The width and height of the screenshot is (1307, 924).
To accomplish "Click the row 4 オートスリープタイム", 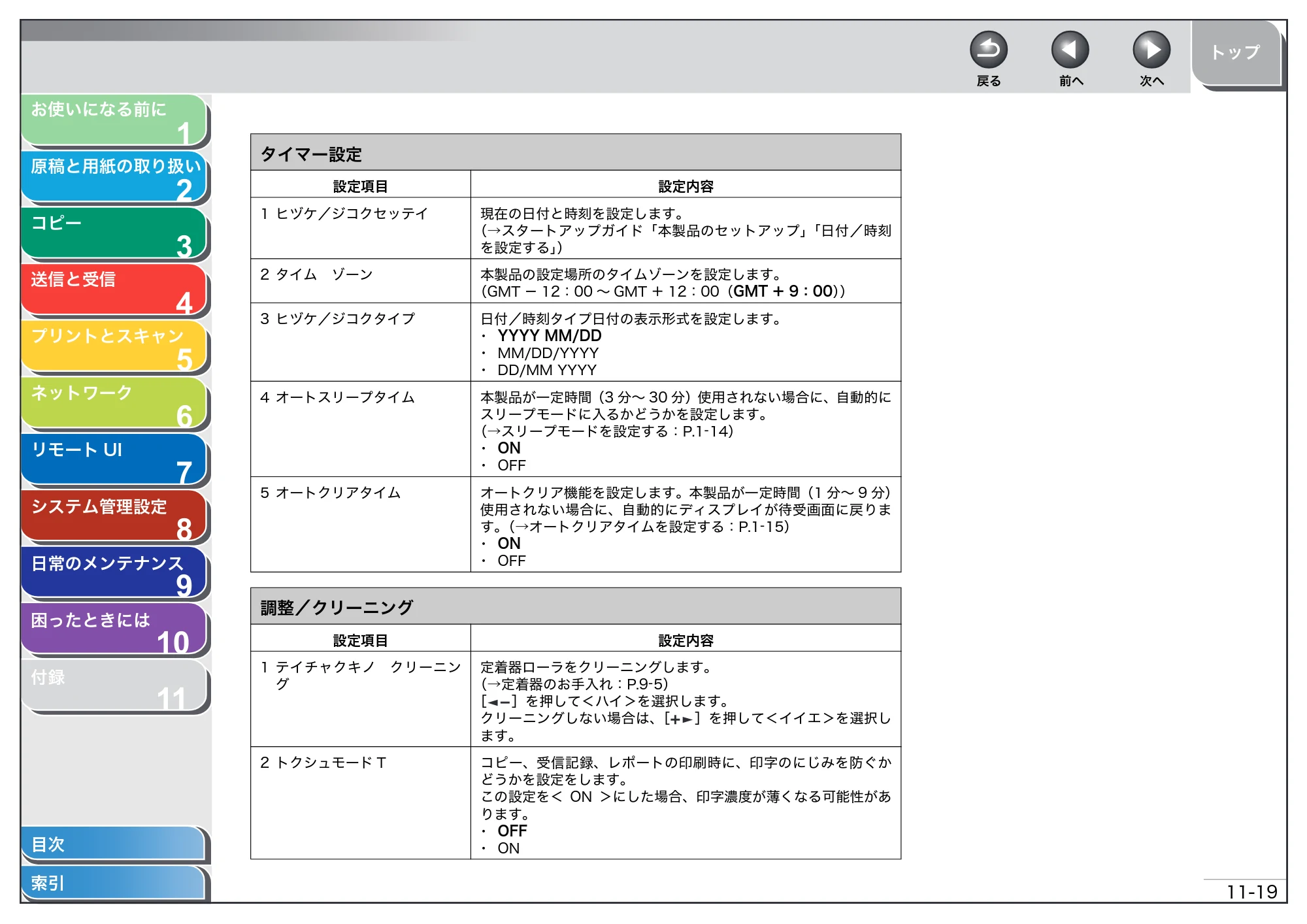I will pyautogui.click(x=576, y=429).
